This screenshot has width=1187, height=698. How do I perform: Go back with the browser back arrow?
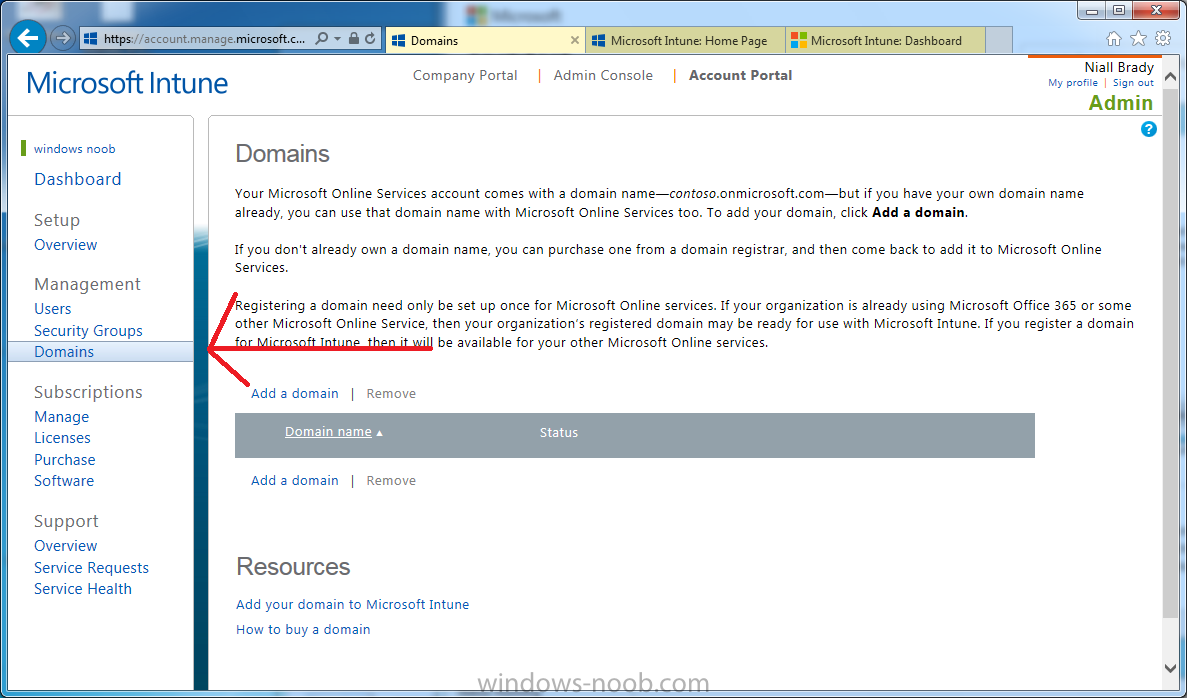(28, 38)
